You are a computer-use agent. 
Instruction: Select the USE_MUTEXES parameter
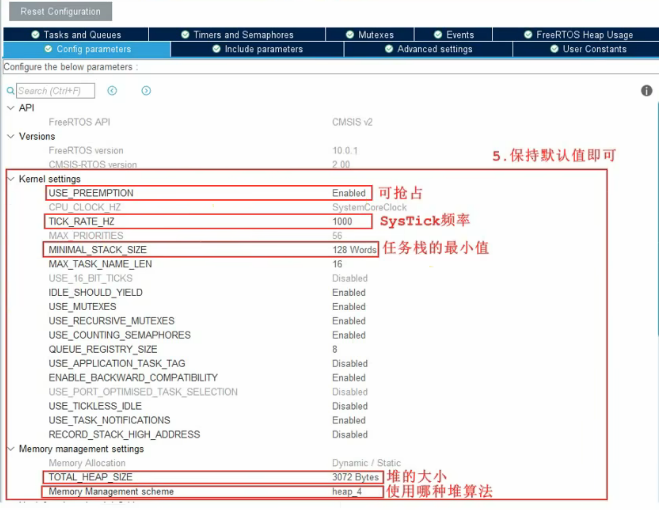[x=82, y=307]
